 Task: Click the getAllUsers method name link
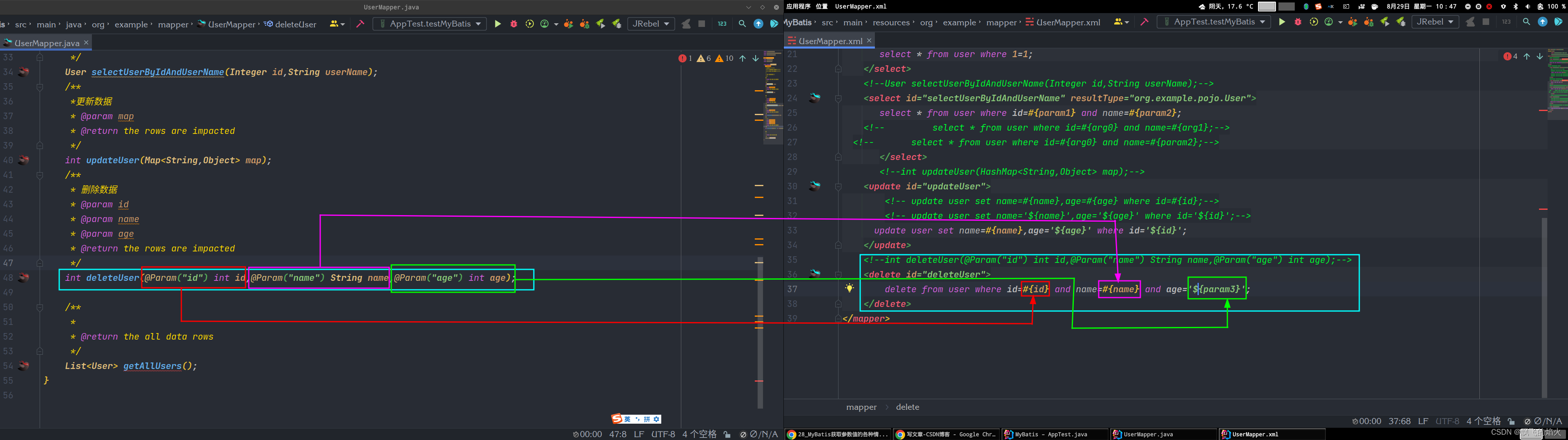click(152, 366)
